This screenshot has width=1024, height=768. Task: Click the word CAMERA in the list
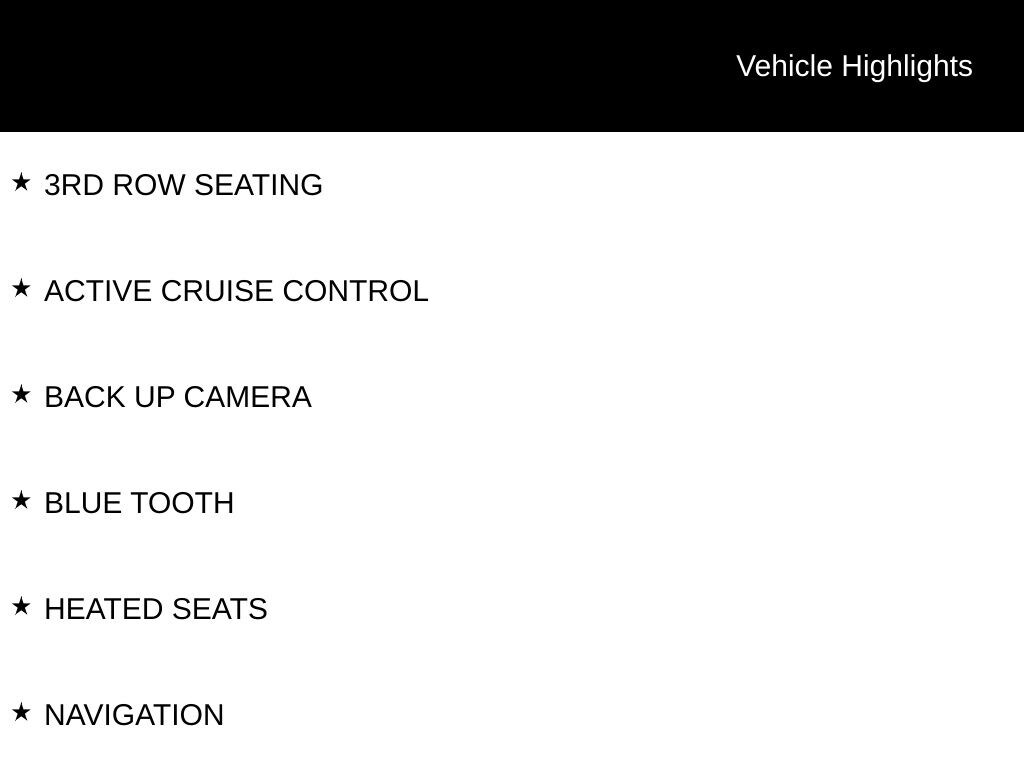(x=247, y=397)
